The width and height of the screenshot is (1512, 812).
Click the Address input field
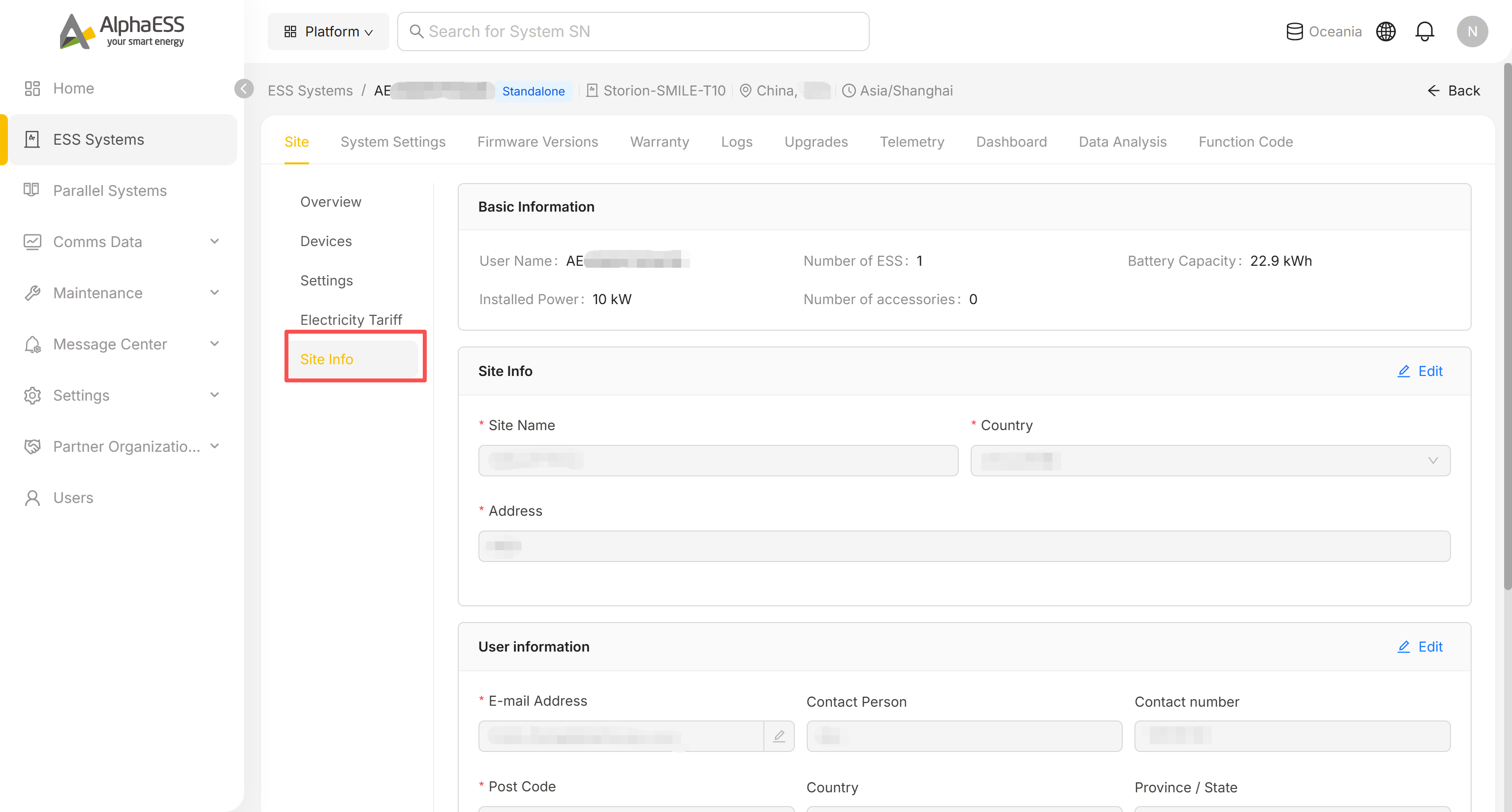964,546
